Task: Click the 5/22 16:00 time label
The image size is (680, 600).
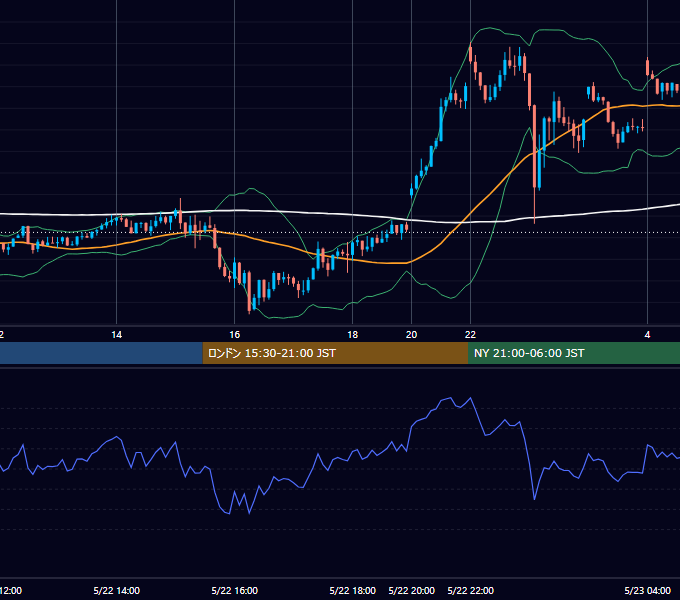Action: point(235,590)
